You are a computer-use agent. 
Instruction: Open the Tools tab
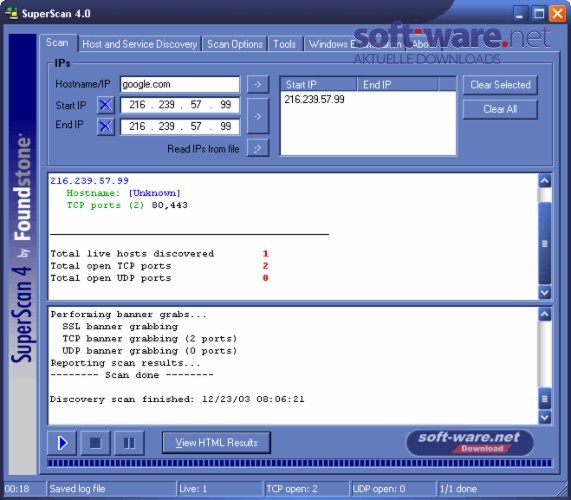(284, 44)
